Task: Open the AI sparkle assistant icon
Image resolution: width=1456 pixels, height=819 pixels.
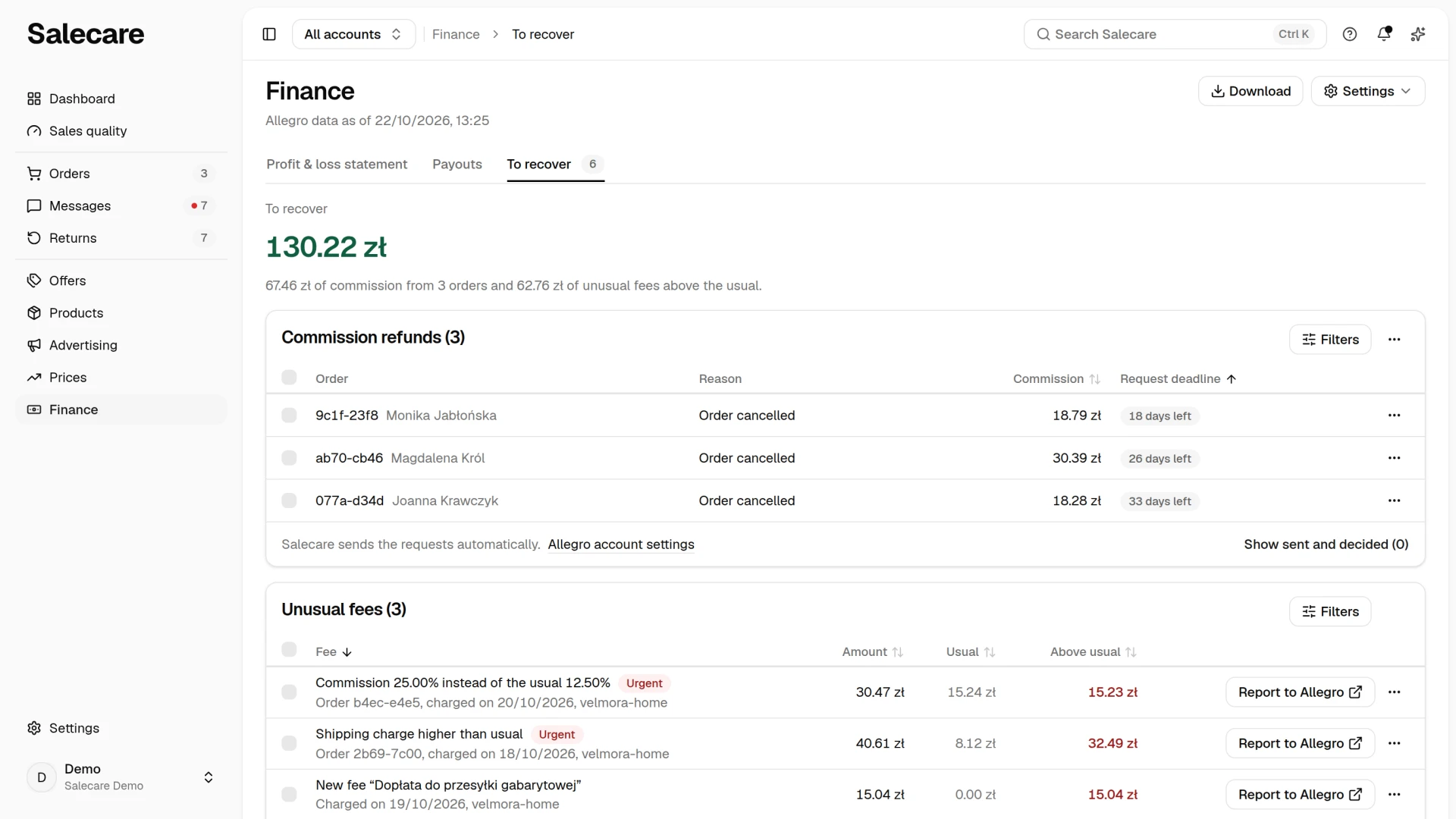Action: click(x=1418, y=34)
